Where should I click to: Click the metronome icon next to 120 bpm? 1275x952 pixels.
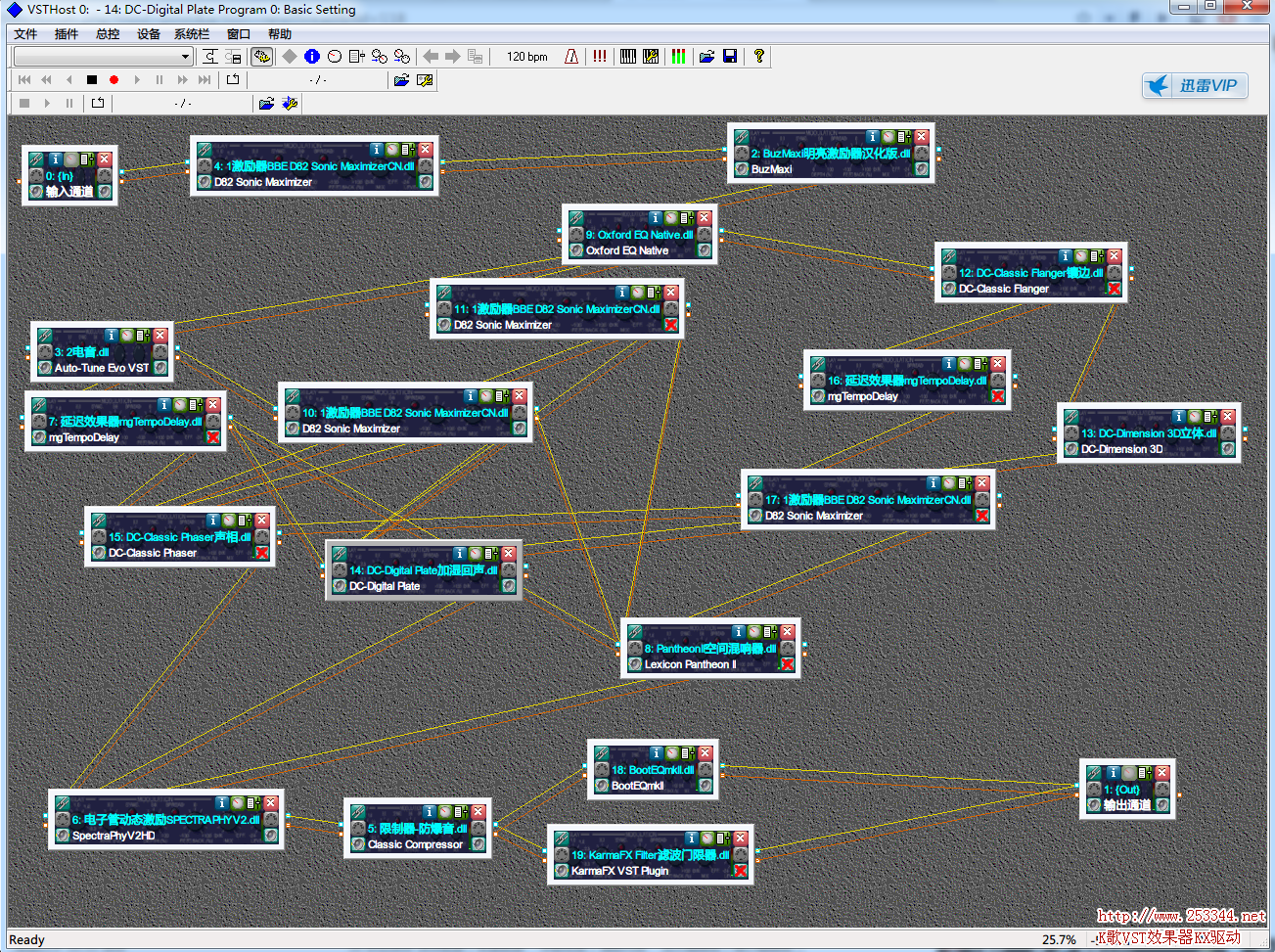click(x=571, y=57)
